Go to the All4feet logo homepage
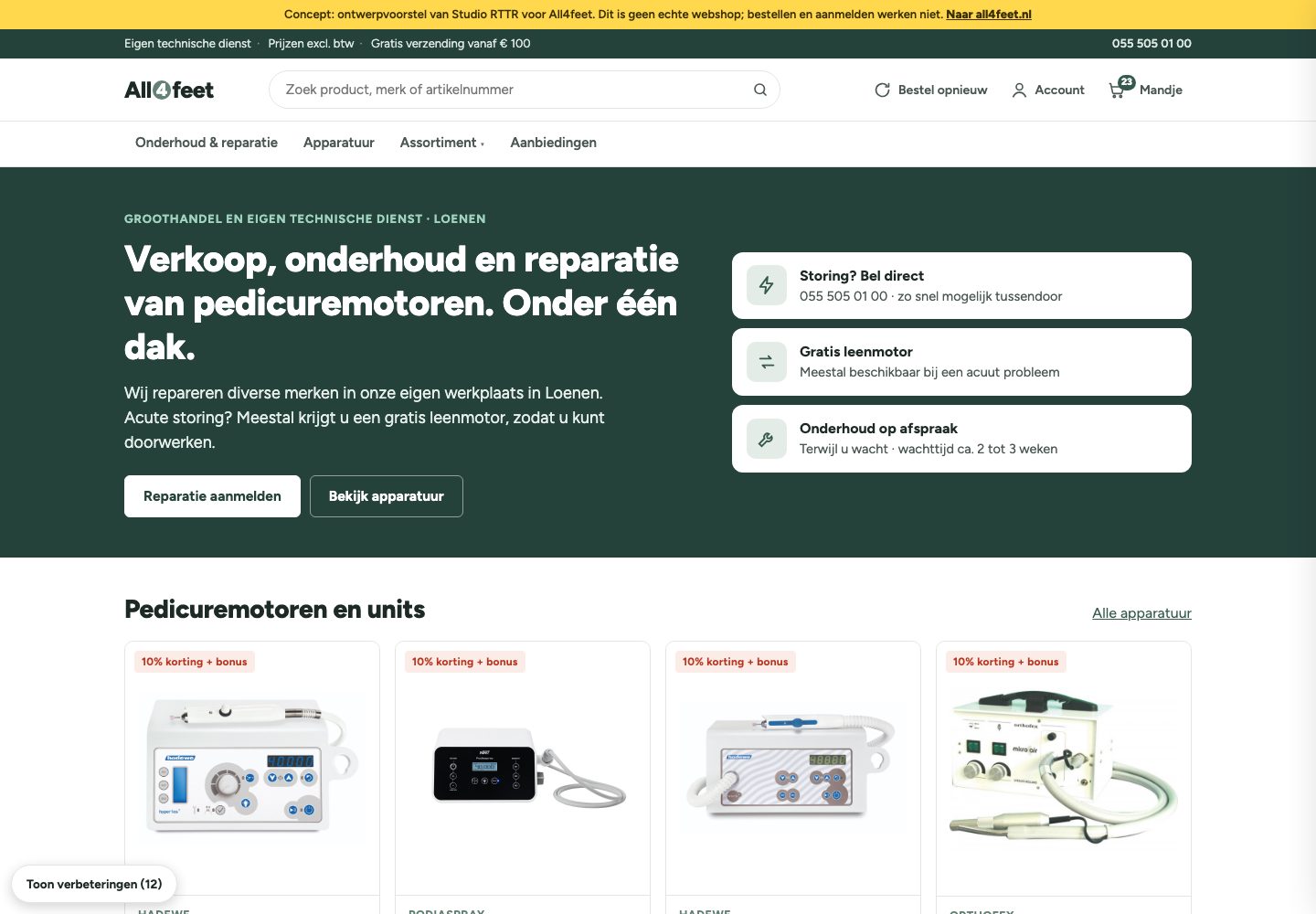 pos(169,90)
